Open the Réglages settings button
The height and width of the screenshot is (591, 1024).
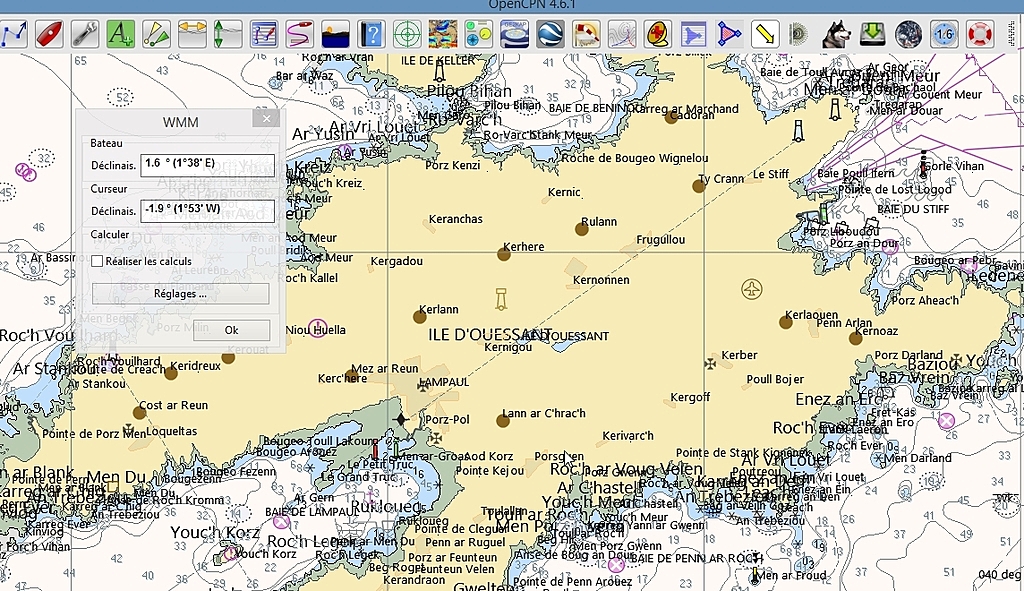[x=180, y=294]
